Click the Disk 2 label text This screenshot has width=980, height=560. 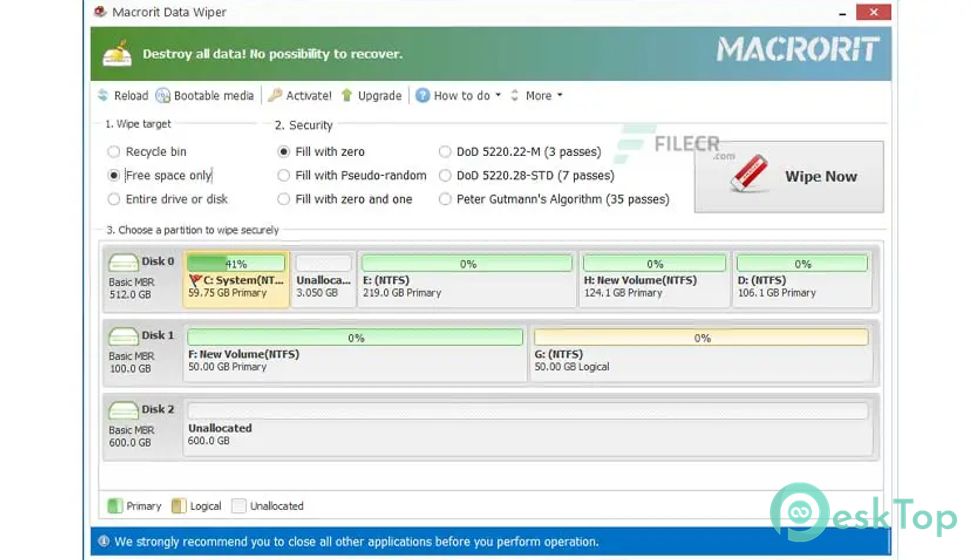pos(158,409)
